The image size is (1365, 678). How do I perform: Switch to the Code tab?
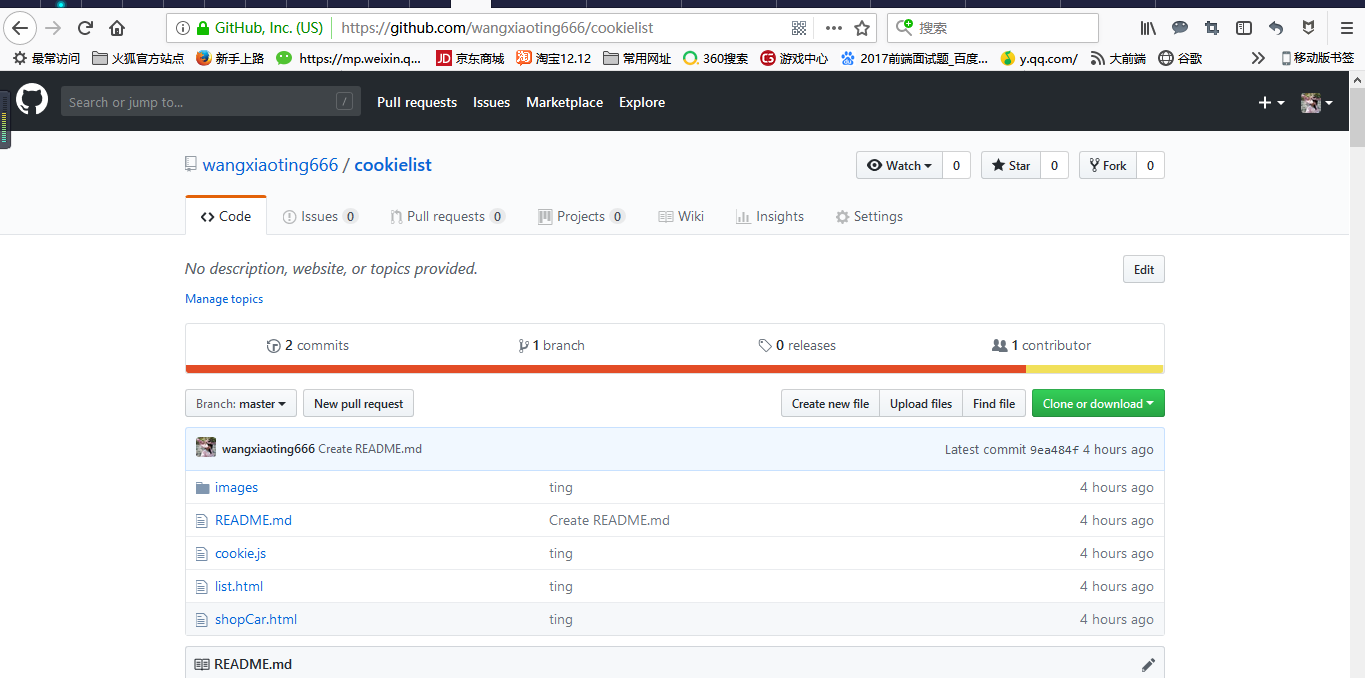pos(226,216)
